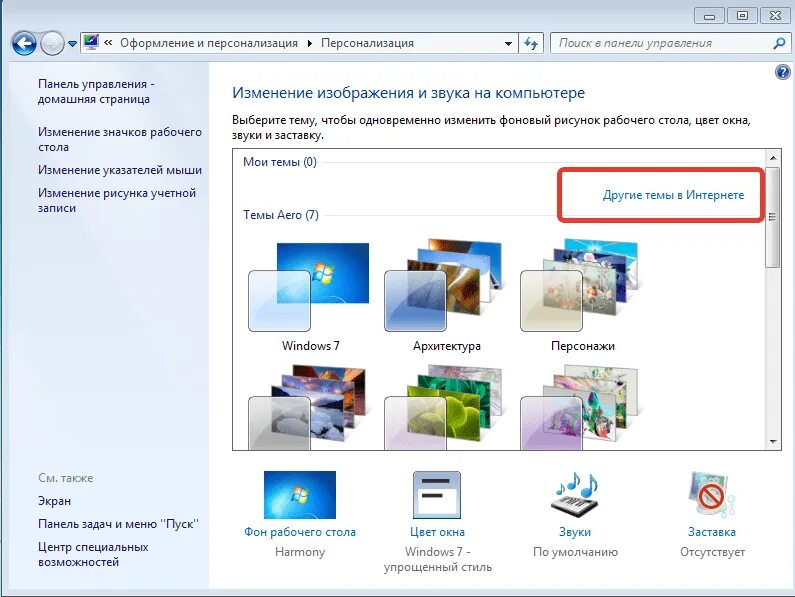Open Help with the question mark icon
The height and width of the screenshot is (597, 795).
pyautogui.click(x=782, y=73)
